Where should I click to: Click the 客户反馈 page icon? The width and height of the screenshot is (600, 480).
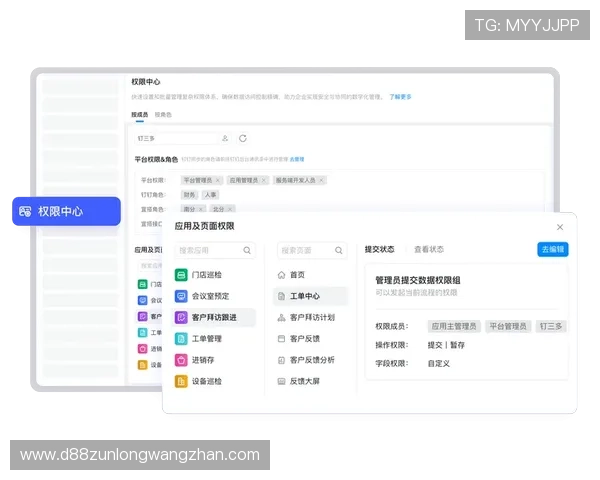pyautogui.click(x=281, y=338)
